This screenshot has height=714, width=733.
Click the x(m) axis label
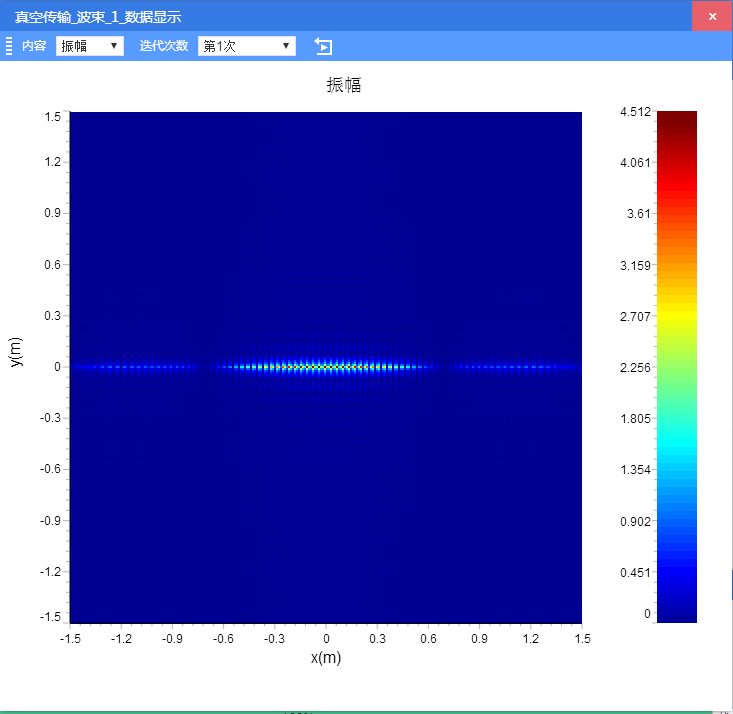click(326, 657)
